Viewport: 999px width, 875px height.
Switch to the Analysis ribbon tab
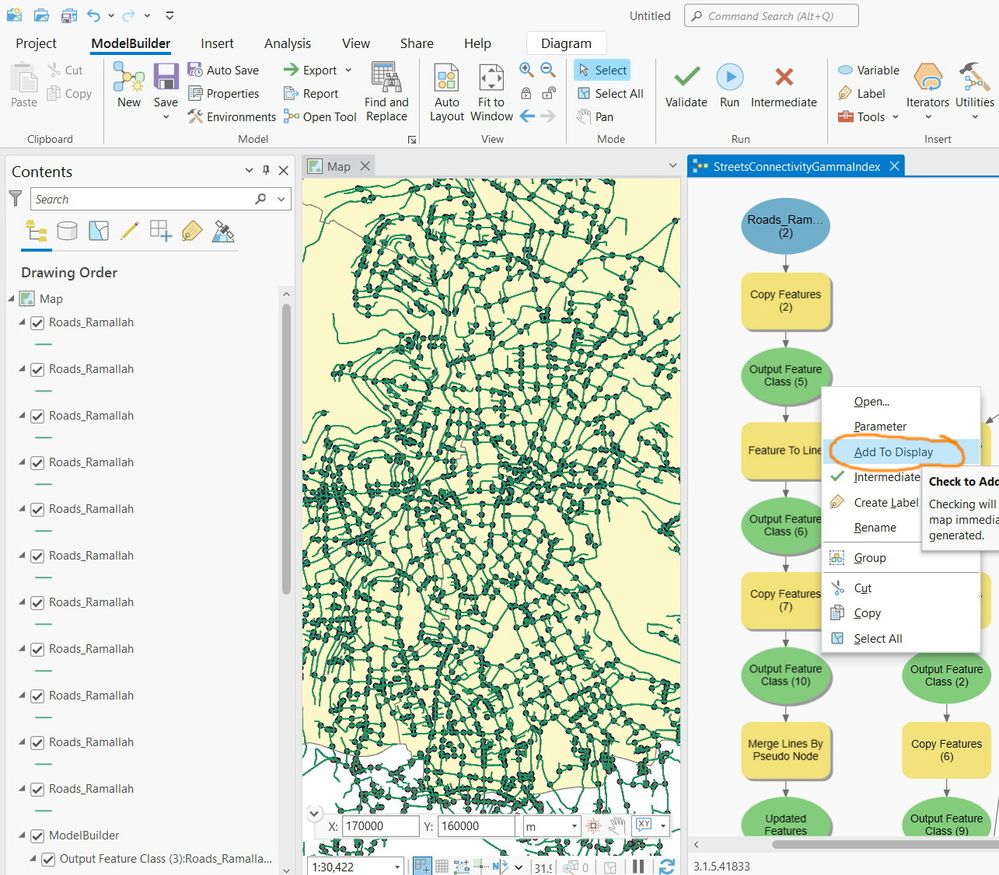287,43
